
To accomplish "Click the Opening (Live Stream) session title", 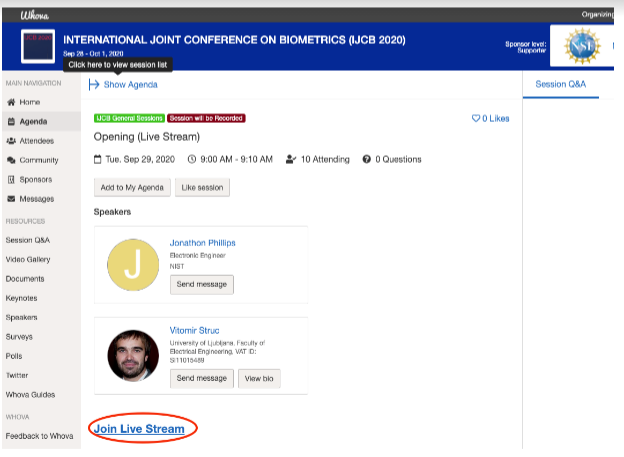I will pos(147,137).
